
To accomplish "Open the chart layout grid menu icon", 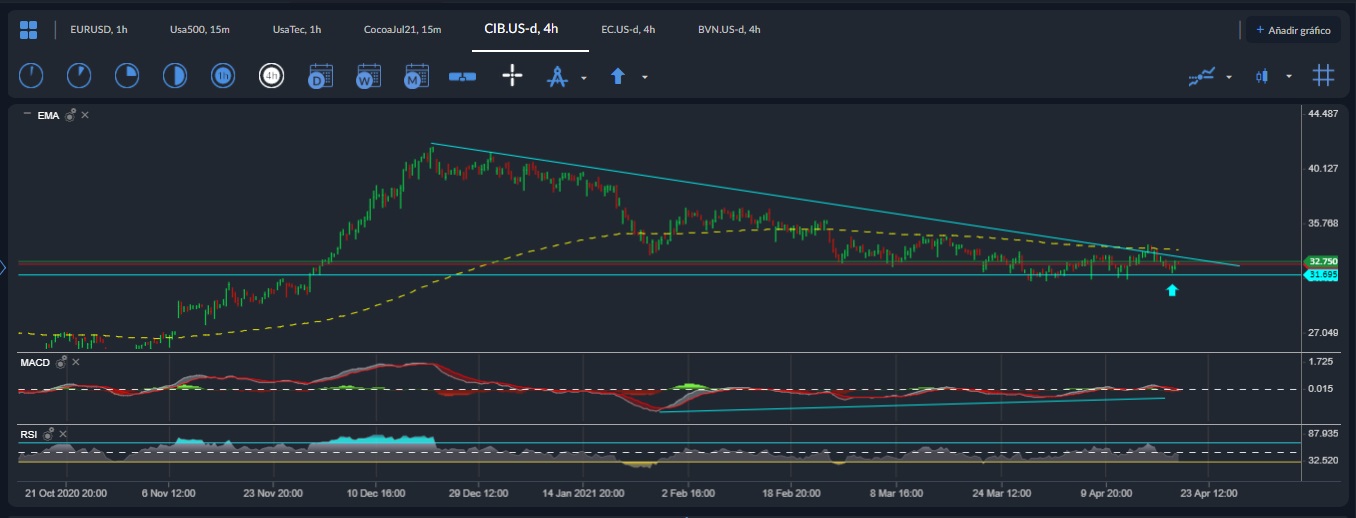I will click(x=28, y=30).
